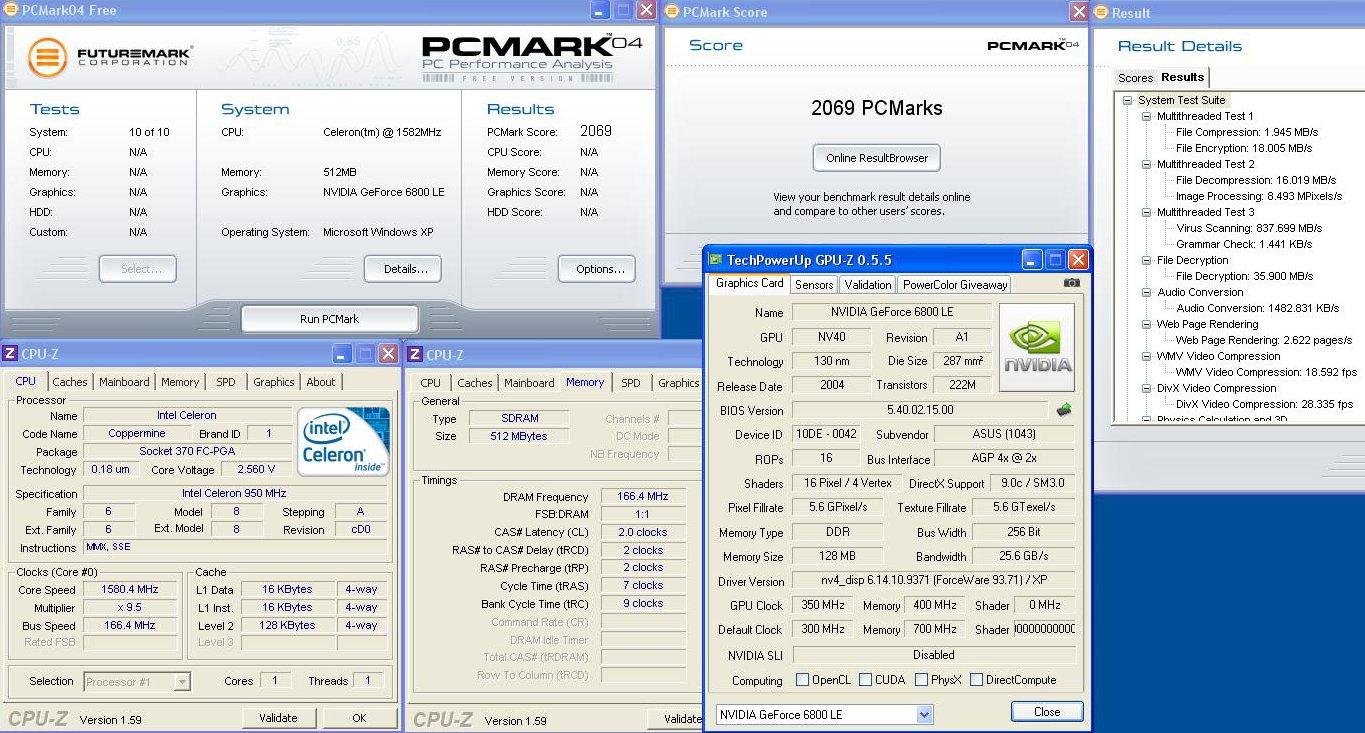1365x733 pixels.
Task: Click the Core Speed 1580.4 MHz field
Action: 130,590
